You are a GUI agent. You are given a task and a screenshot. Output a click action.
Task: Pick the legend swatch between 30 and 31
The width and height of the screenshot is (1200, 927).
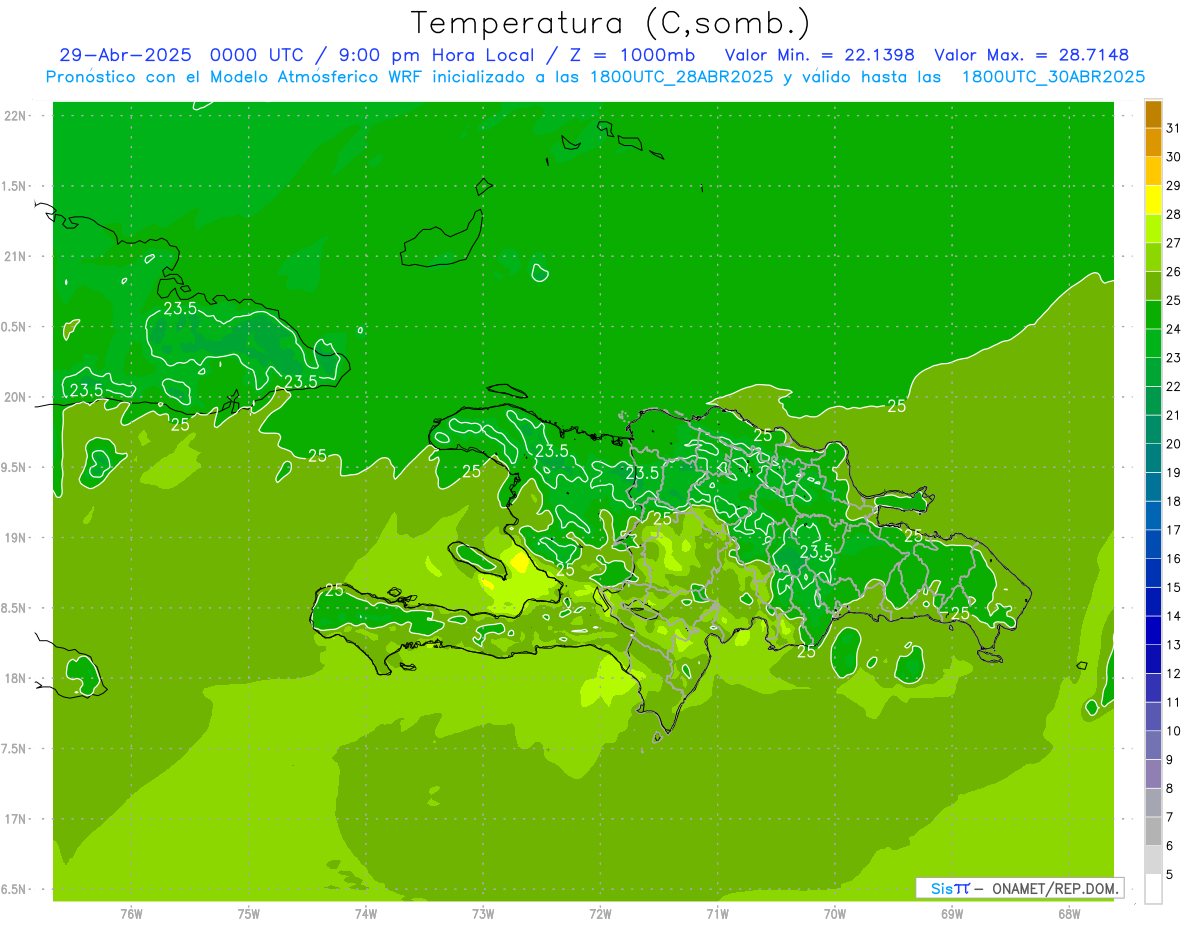coord(1153,143)
